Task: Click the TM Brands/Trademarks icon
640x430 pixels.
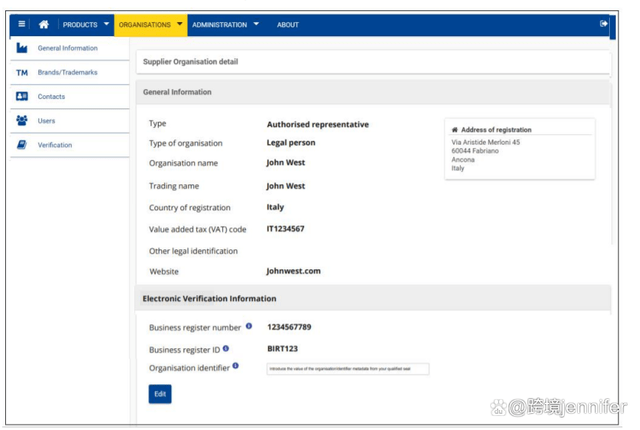Action: (x=22, y=73)
